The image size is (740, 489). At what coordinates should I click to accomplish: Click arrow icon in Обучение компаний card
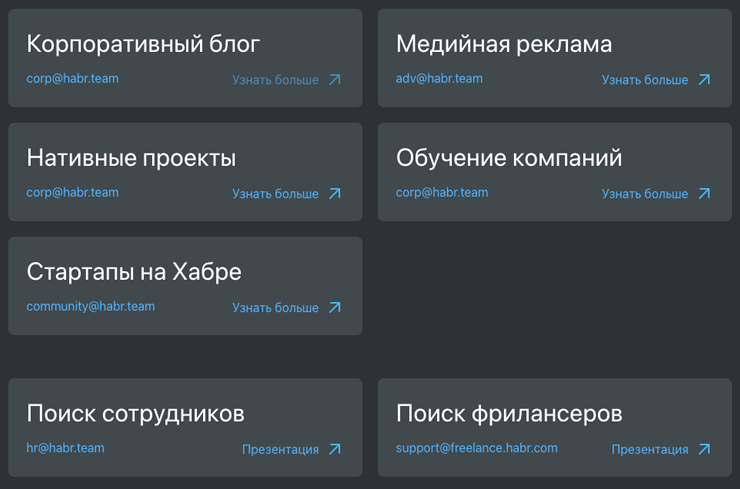pos(704,194)
